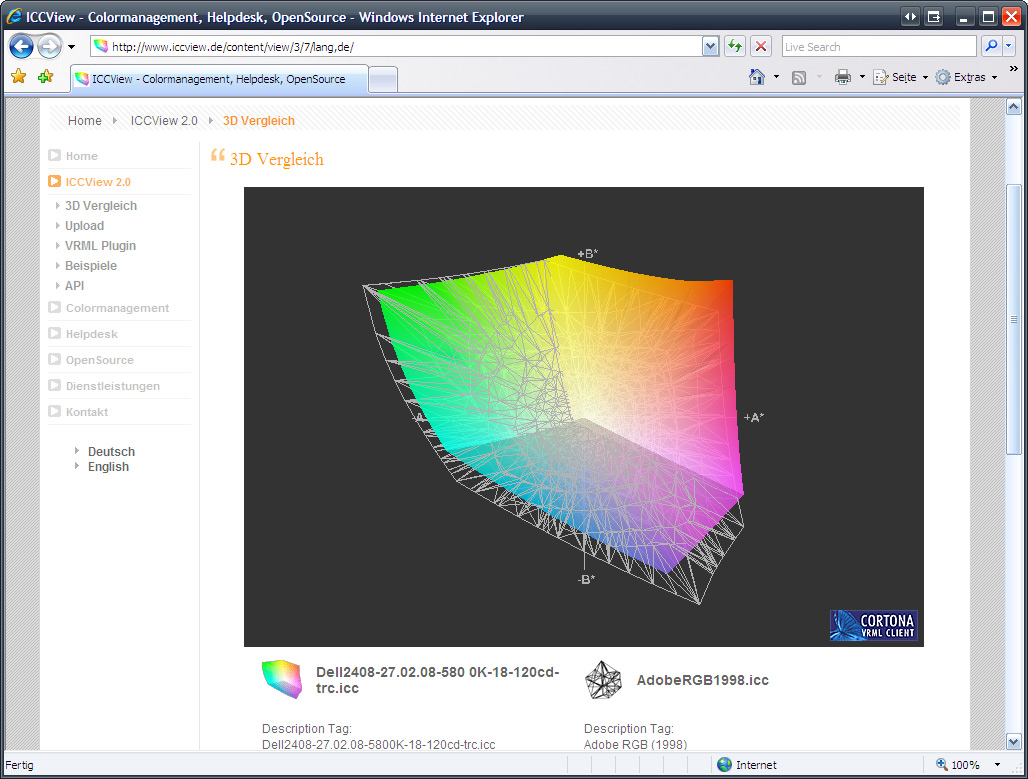Viewport: 1028px width, 779px height.
Task: Click the Add to Favorites icon
Action: tap(45, 77)
